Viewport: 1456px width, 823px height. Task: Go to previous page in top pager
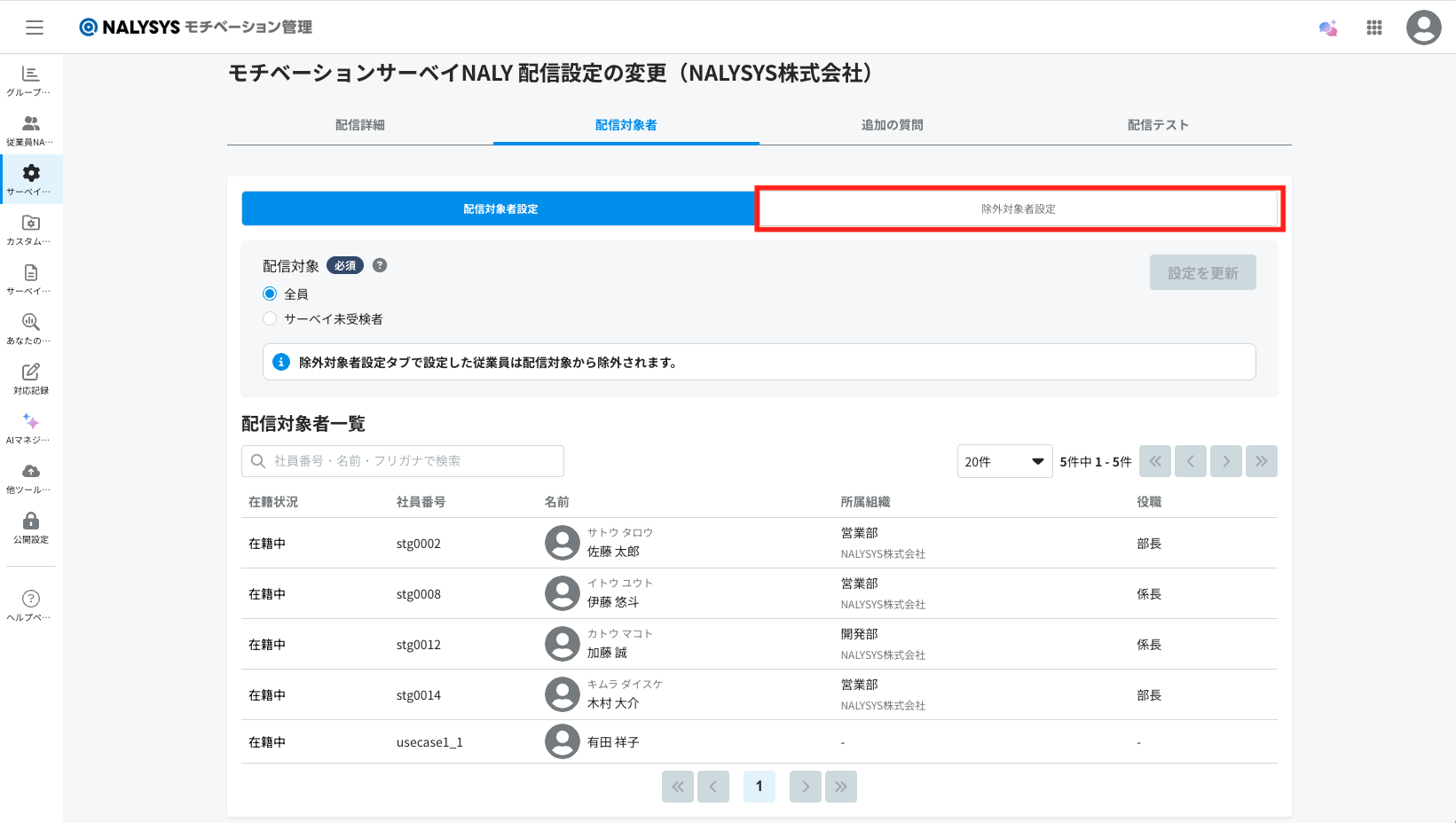coord(1191,461)
